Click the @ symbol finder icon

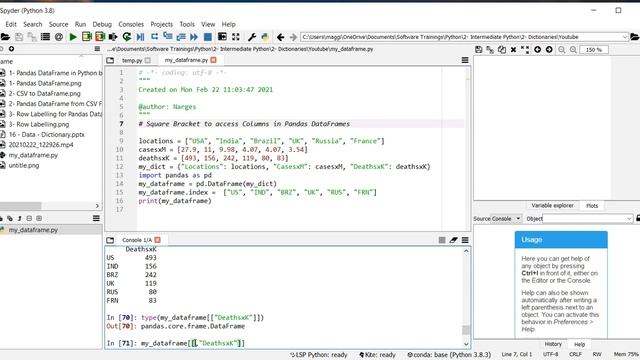pos(59,37)
